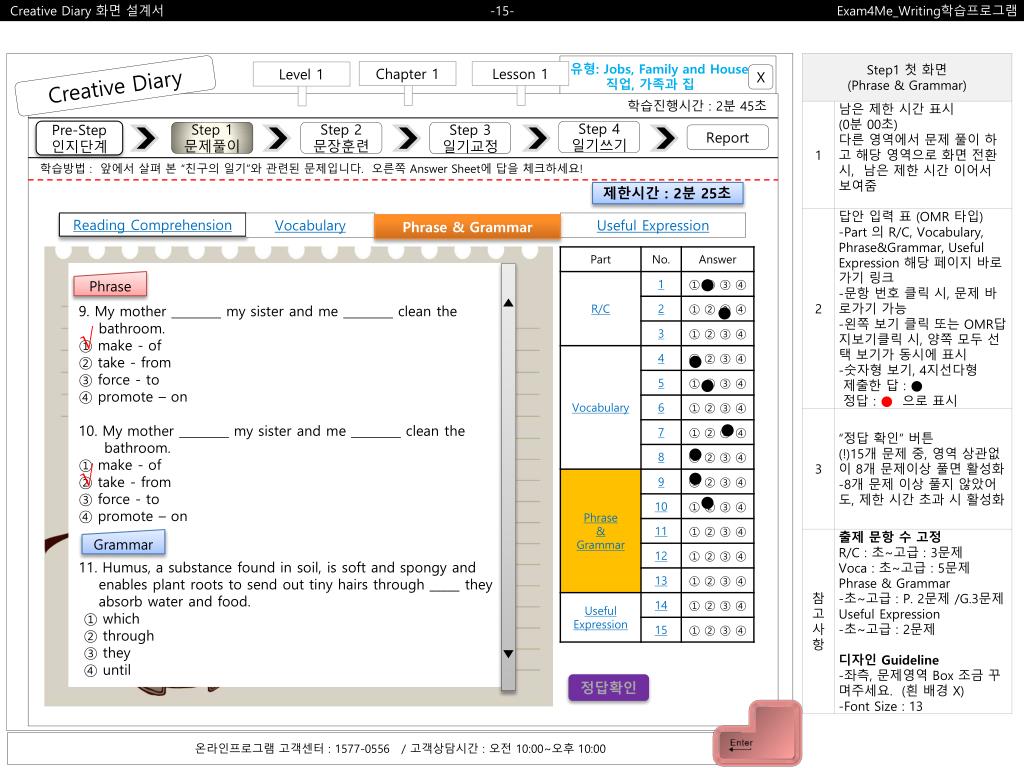This screenshot has height=768, width=1024.
Task: Mark answer ③ for question 5 on answer sheet
Action: (x=725, y=384)
